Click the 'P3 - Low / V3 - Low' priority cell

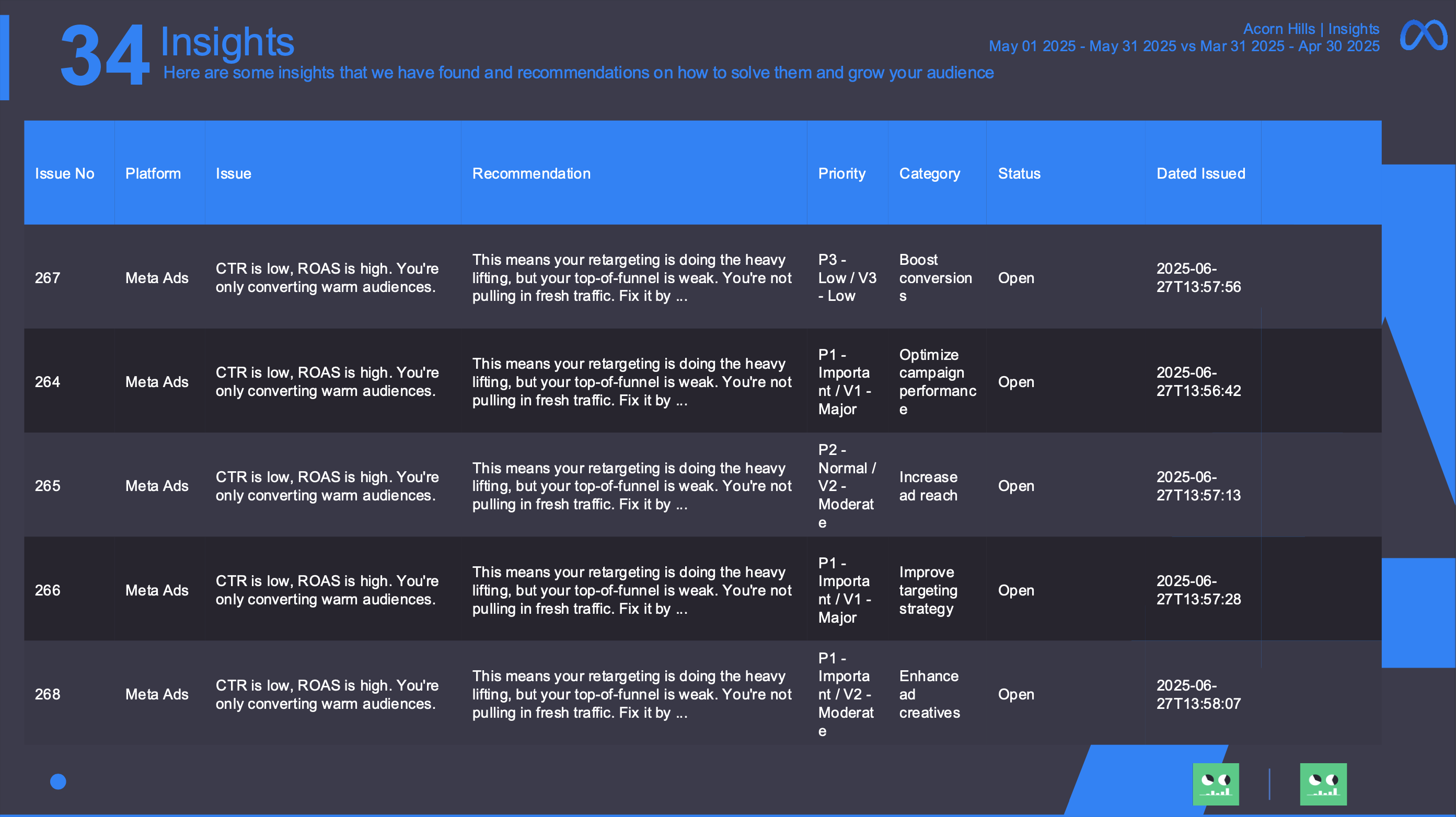coord(847,277)
